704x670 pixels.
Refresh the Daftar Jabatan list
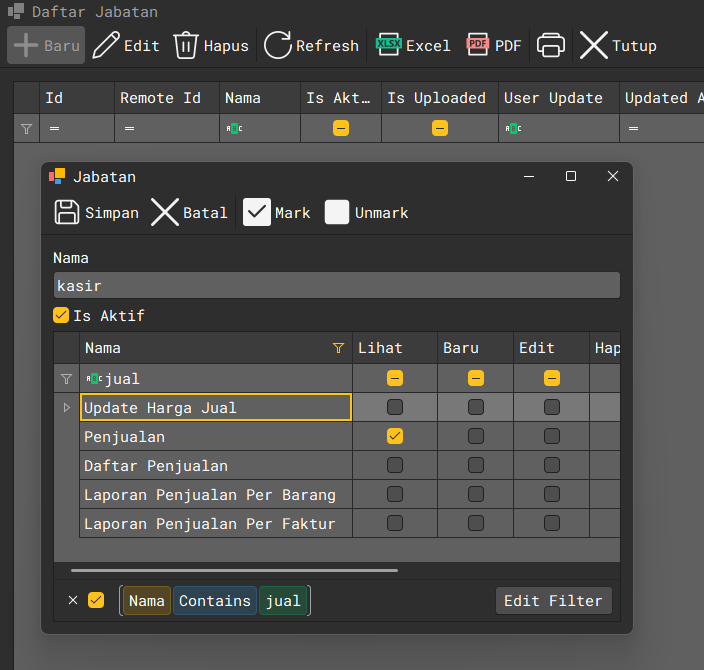(277, 46)
